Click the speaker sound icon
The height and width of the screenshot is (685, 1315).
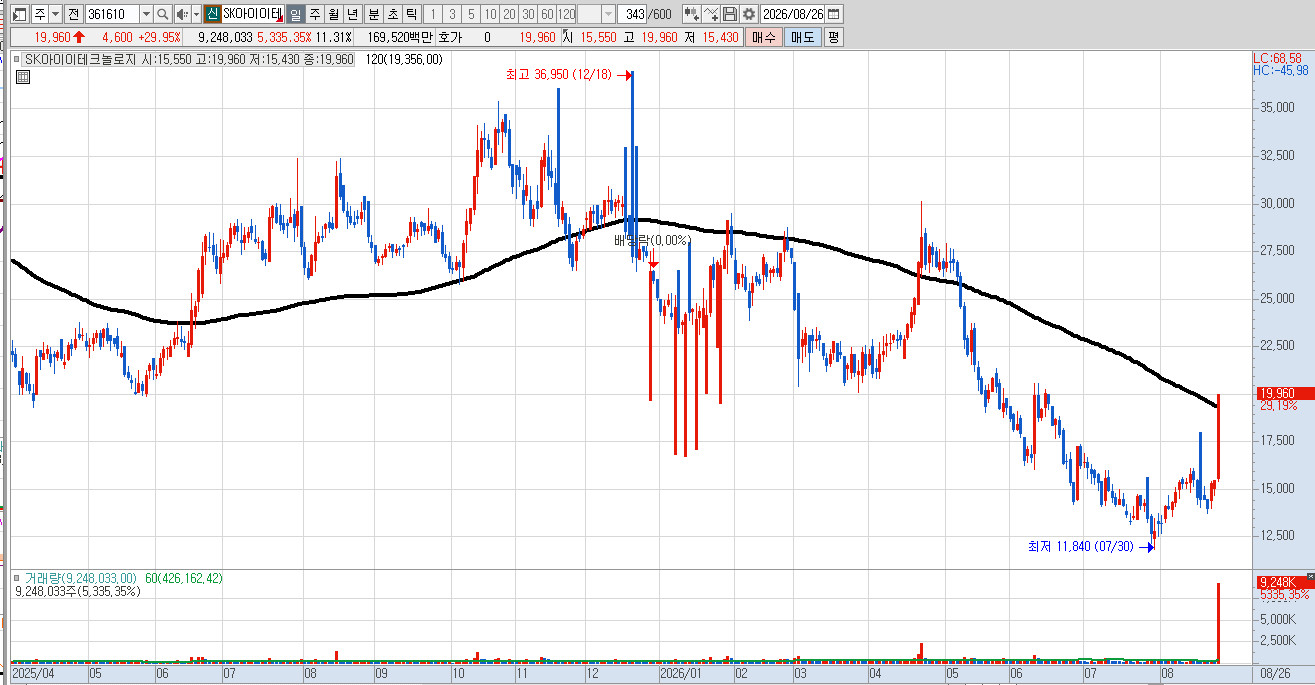tap(181, 14)
